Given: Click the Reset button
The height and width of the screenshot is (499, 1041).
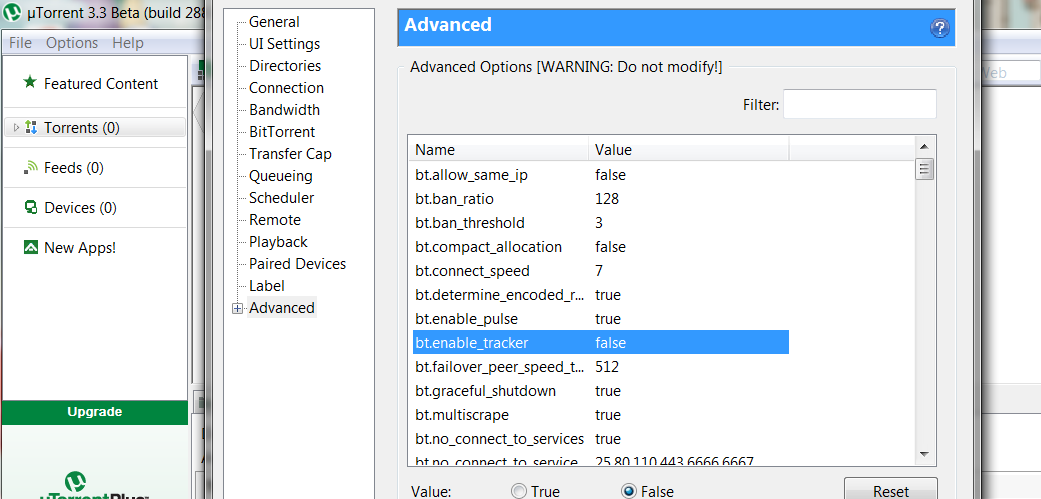Looking at the screenshot, I should pyautogui.click(x=890, y=490).
